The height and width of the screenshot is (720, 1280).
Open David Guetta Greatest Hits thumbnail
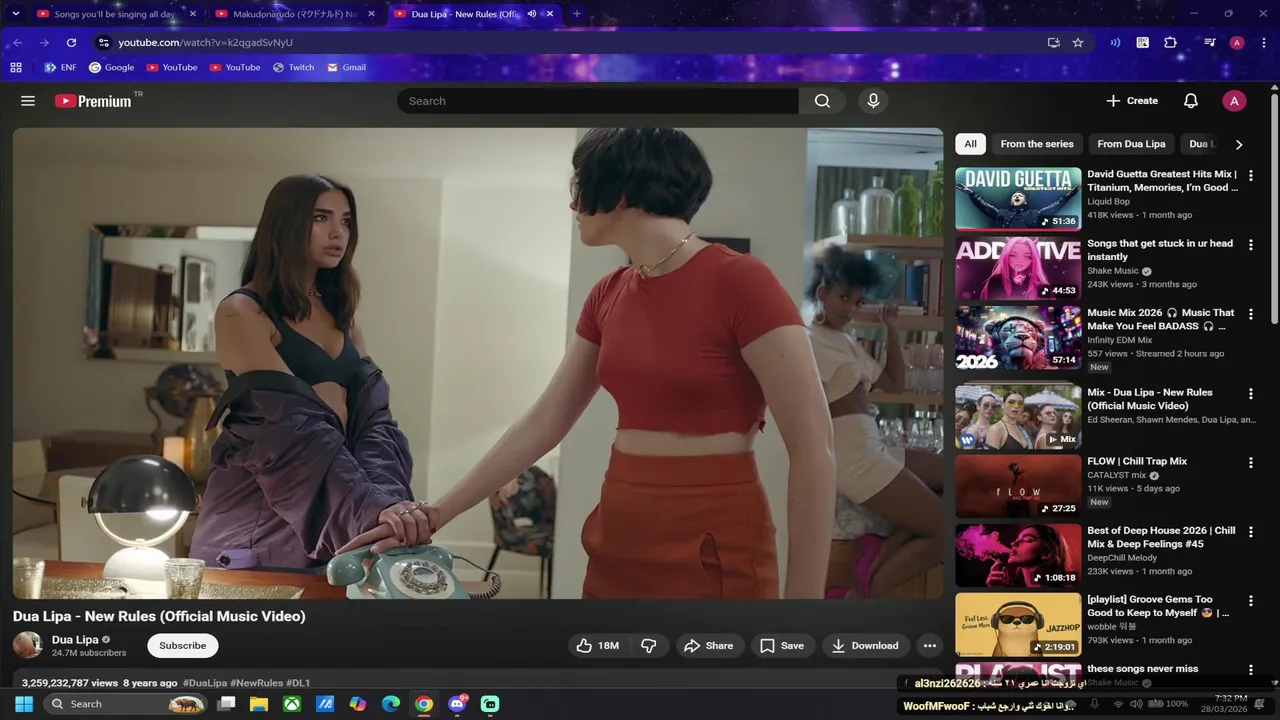click(1018, 198)
